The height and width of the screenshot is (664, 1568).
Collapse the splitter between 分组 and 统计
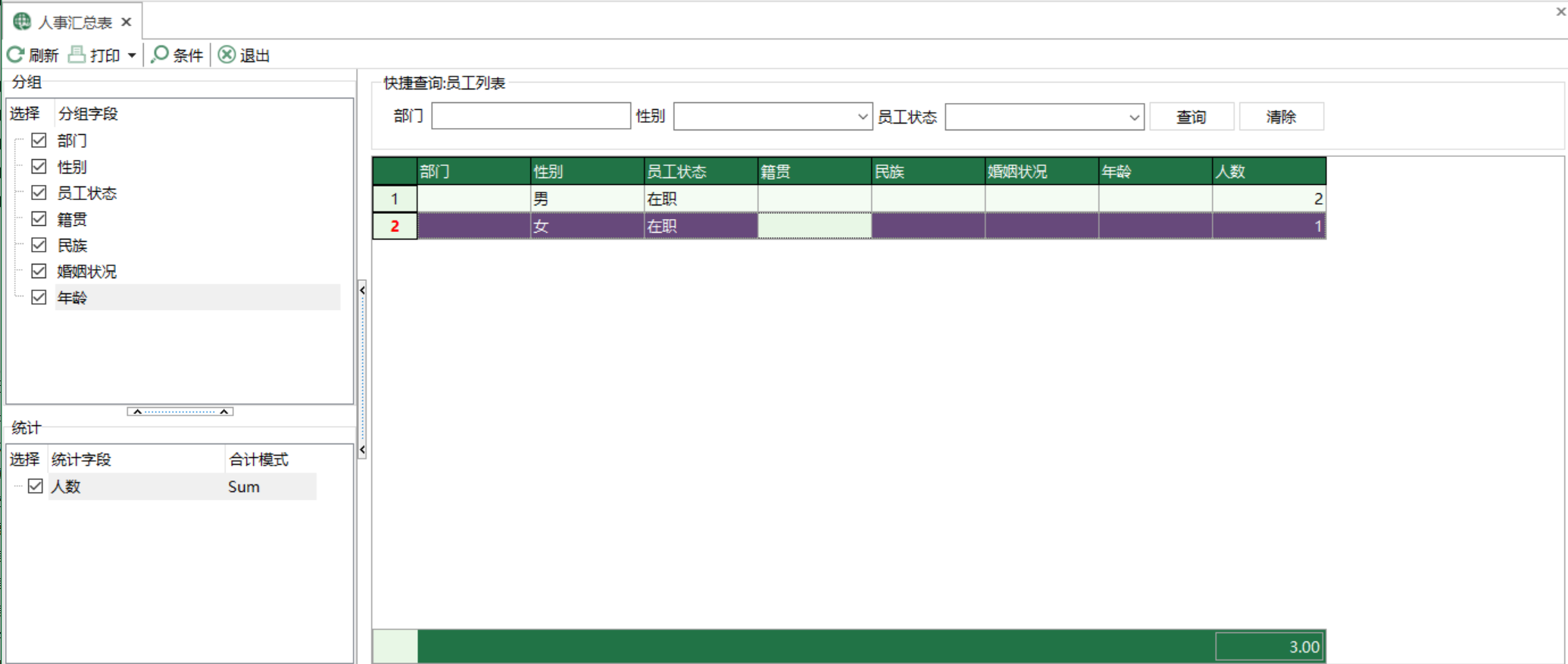point(180,412)
